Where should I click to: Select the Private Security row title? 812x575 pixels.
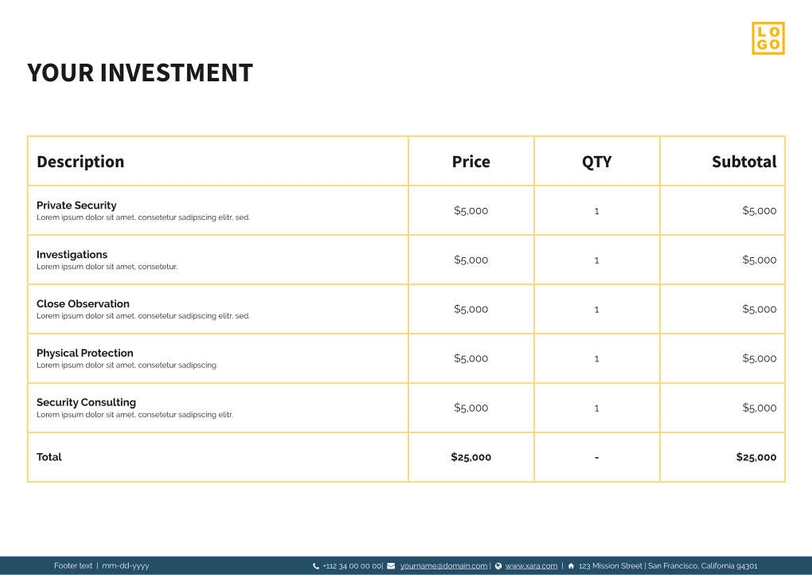coord(76,205)
